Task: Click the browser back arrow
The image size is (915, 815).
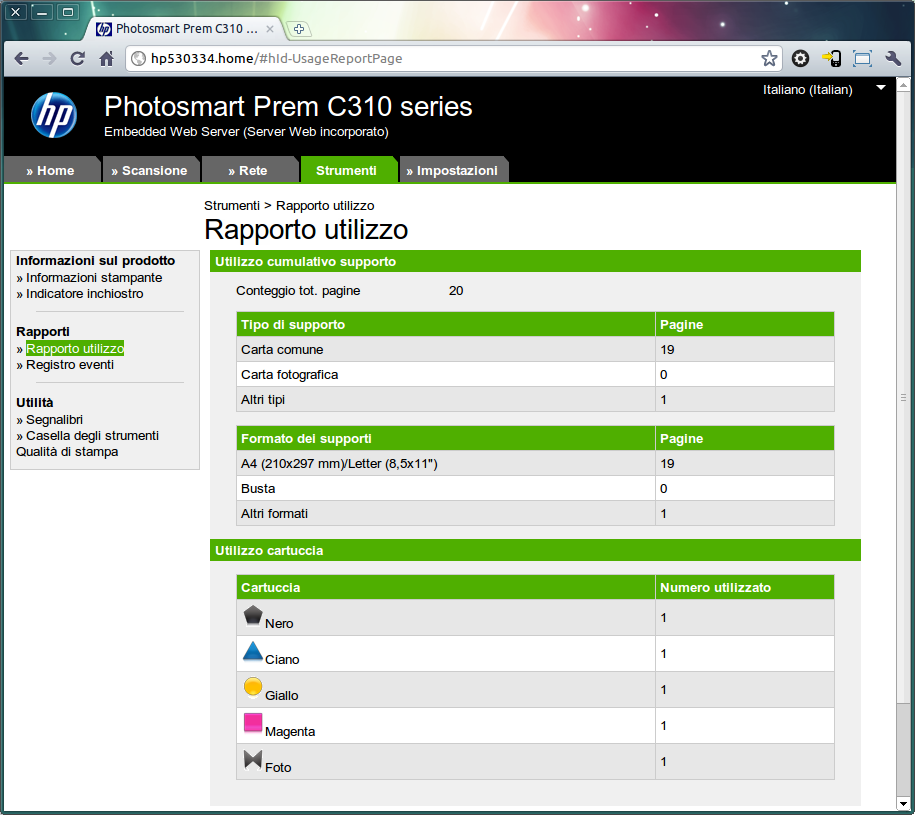Action: (x=22, y=58)
